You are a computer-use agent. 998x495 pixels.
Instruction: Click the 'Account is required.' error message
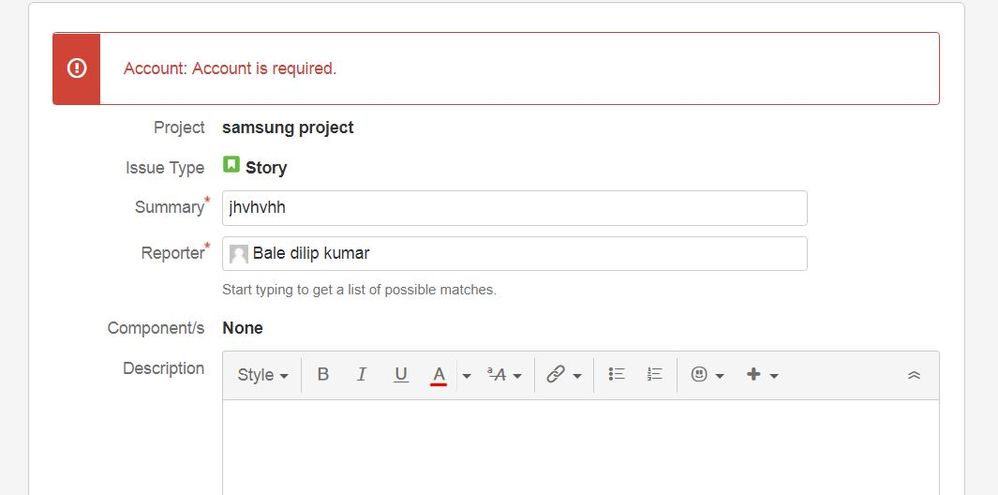[x=230, y=69]
